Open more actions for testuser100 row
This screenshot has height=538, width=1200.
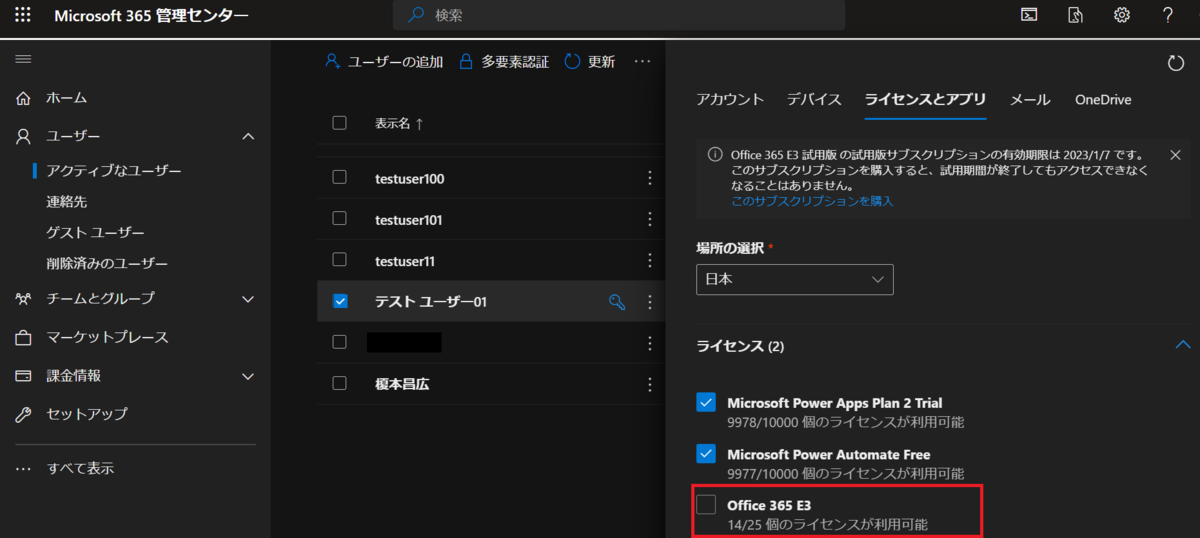tap(650, 178)
